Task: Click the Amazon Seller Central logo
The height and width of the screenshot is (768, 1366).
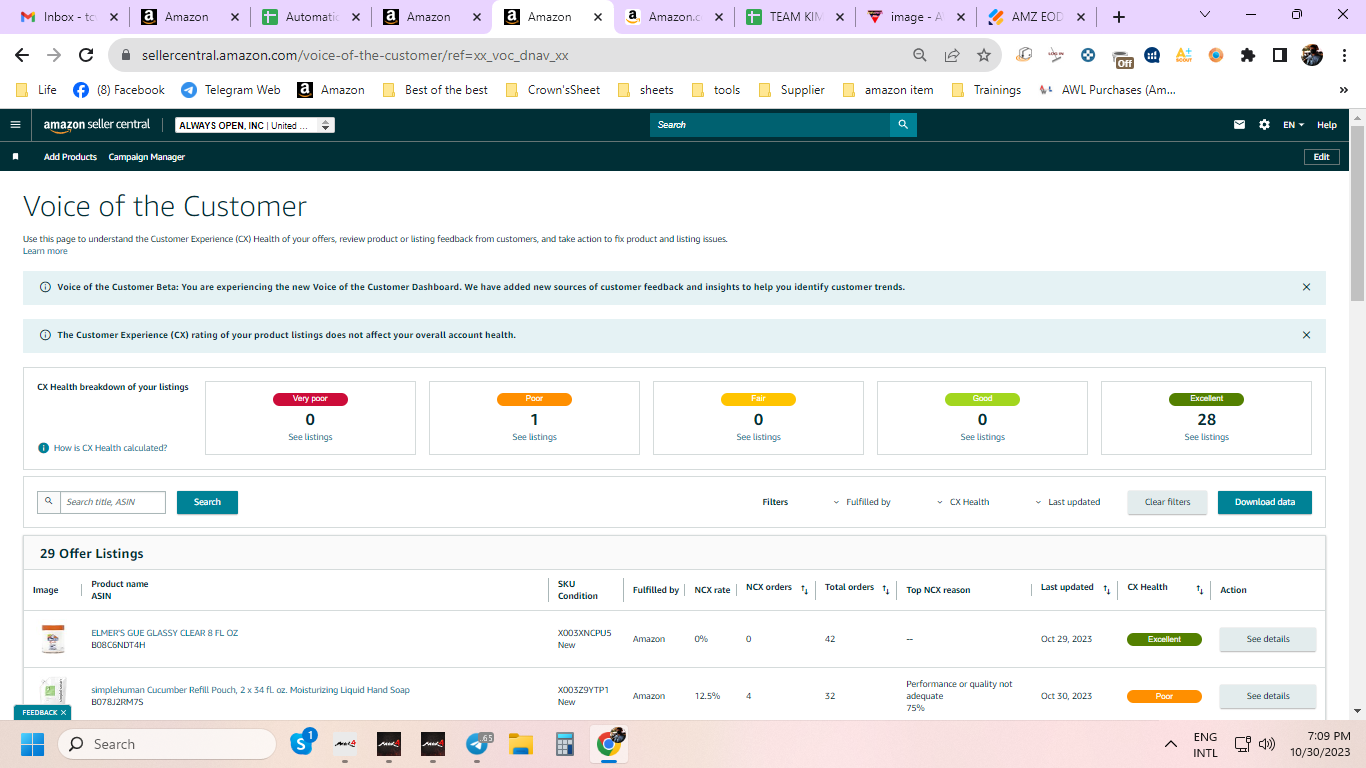Action: coord(97,125)
